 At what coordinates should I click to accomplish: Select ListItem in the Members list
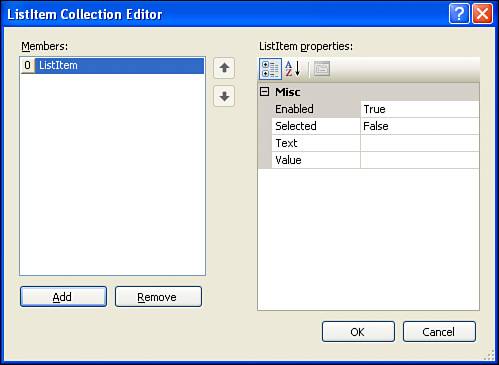[x=119, y=65]
